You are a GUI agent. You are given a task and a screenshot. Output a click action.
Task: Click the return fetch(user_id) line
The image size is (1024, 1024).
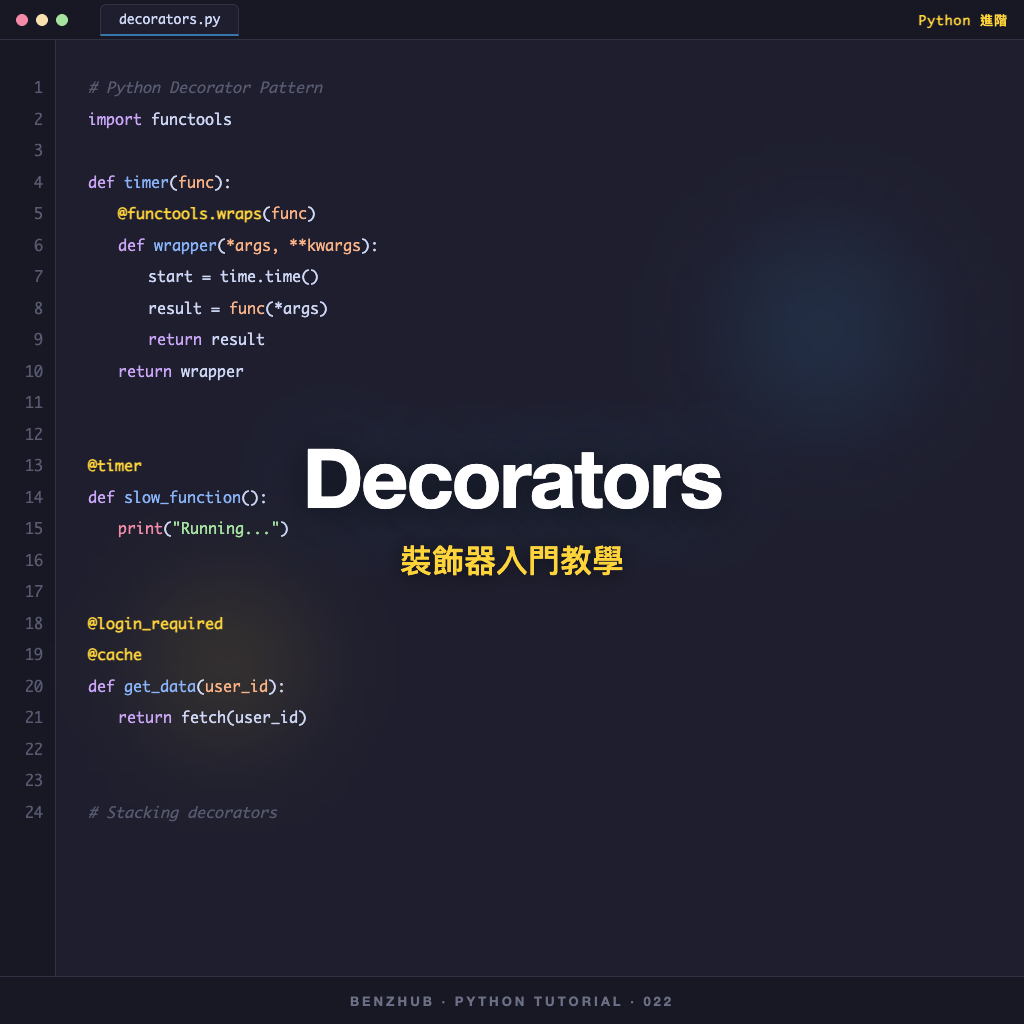[x=212, y=717]
